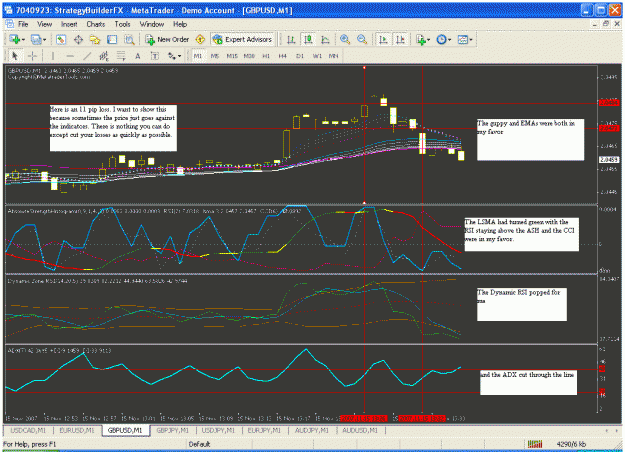Toggle the Terminal panel icon
The image size is (625, 452).
(x=112, y=39)
